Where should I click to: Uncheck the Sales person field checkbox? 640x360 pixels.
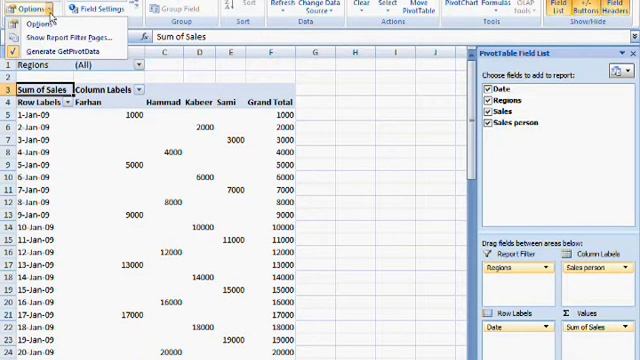[x=488, y=123]
